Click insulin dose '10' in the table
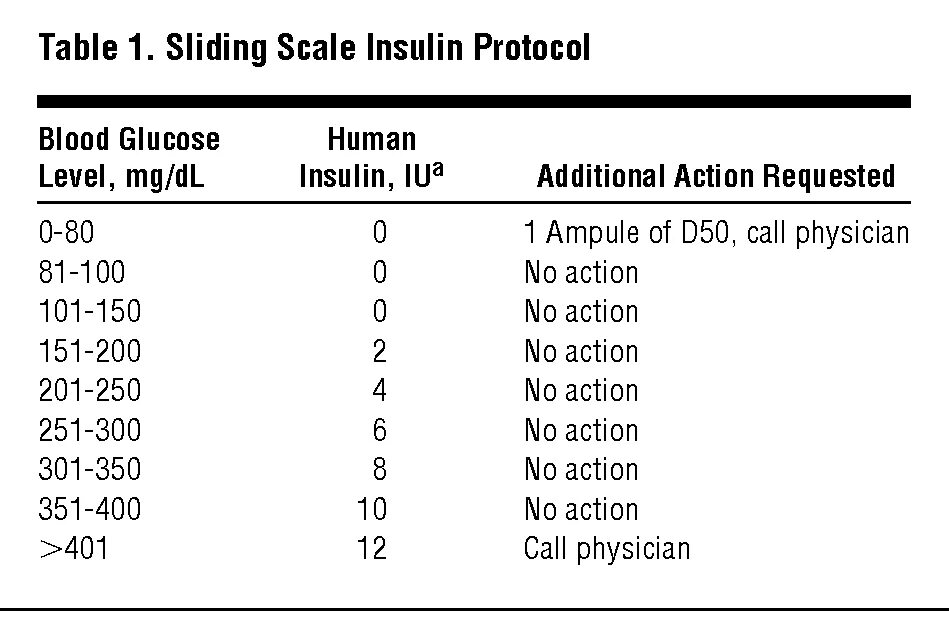The height and width of the screenshot is (630, 949). tap(372, 509)
